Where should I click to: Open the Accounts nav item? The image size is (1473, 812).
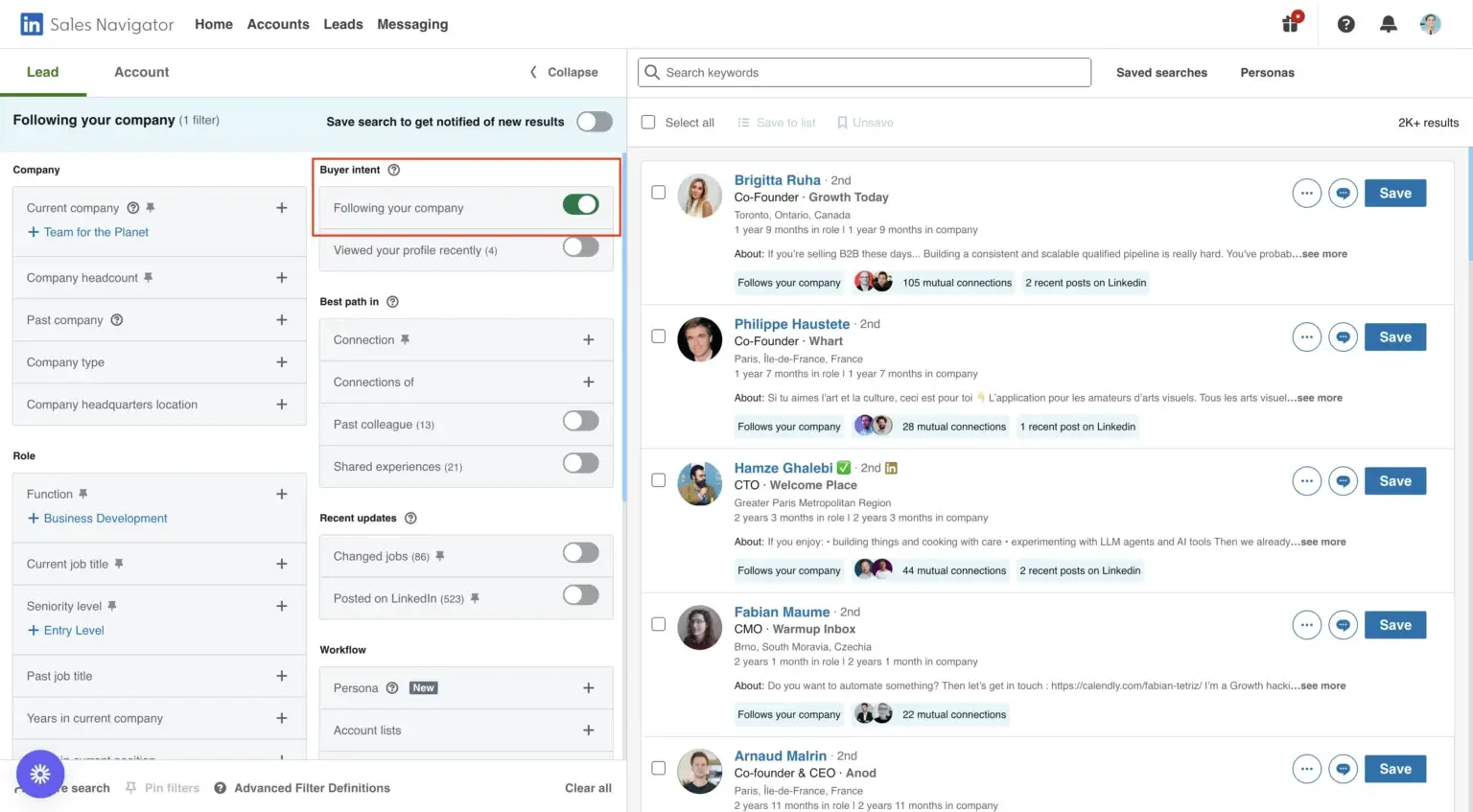[x=278, y=24]
